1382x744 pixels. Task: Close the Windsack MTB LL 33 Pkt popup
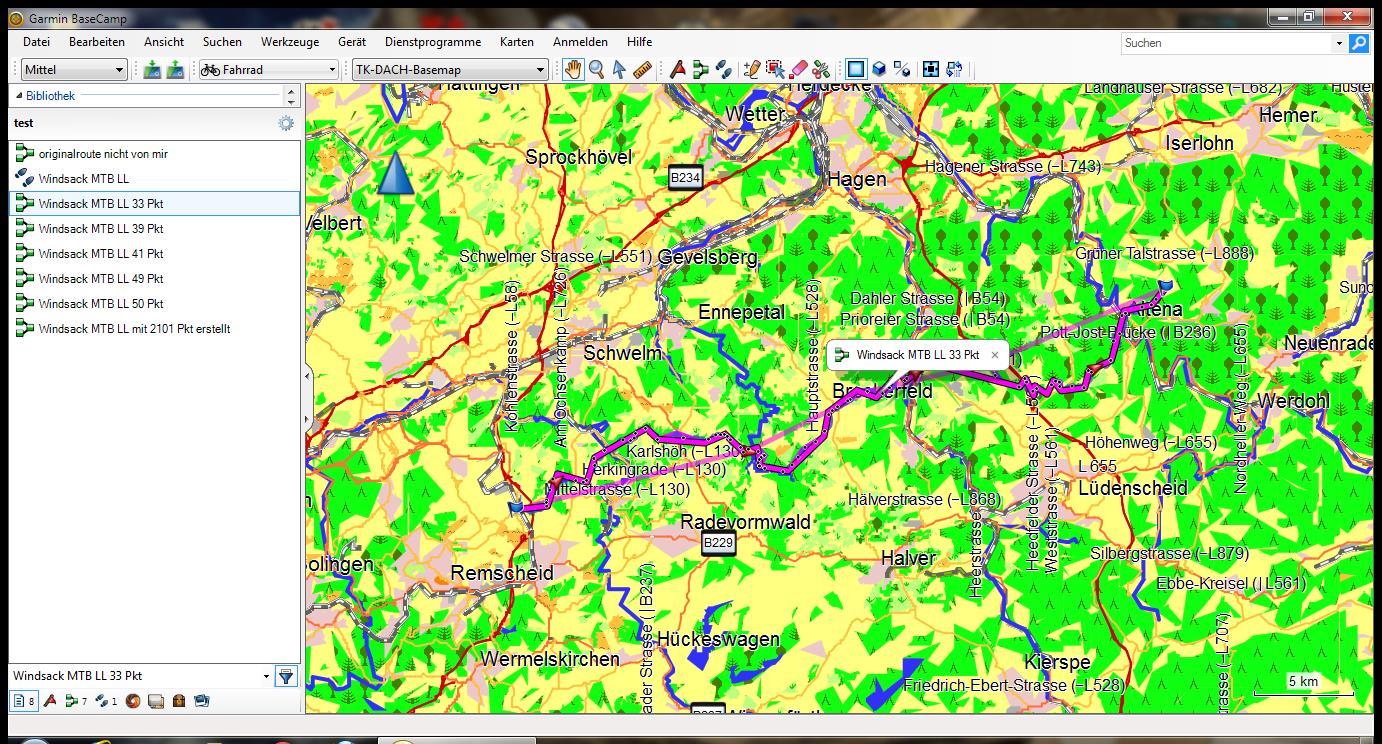(994, 355)
